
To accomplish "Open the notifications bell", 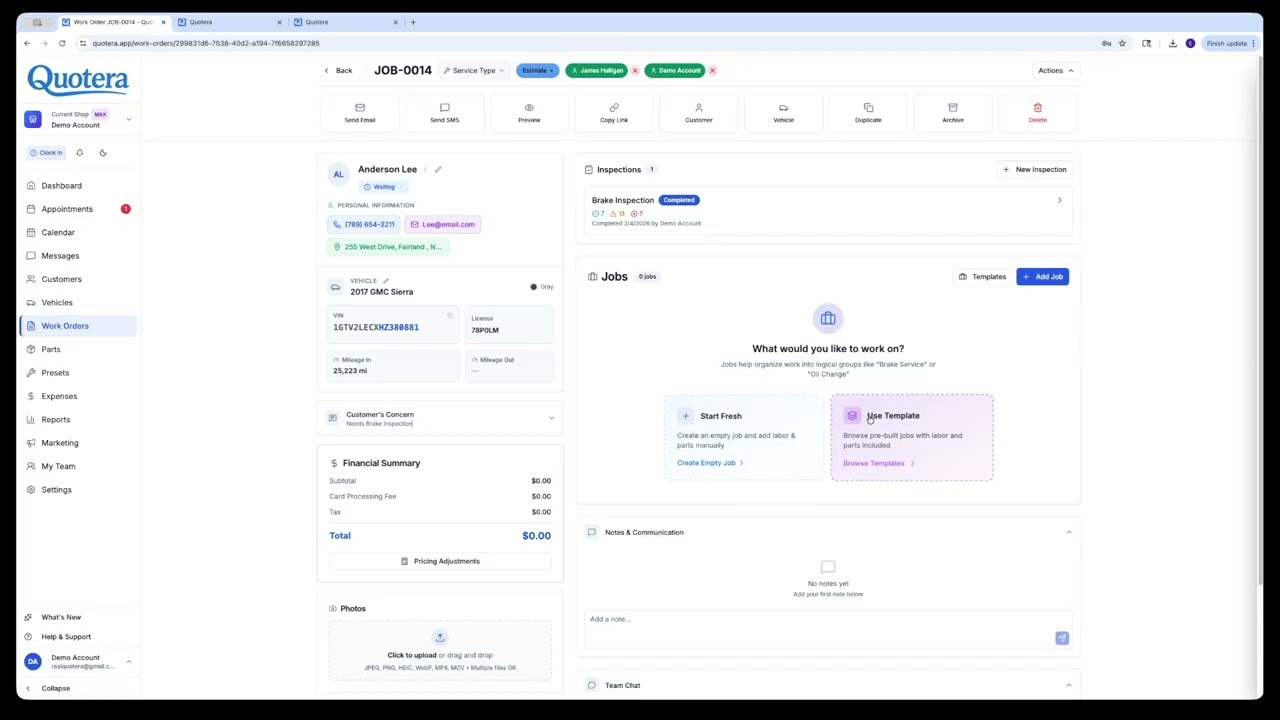I will click(x=80, y=153).
